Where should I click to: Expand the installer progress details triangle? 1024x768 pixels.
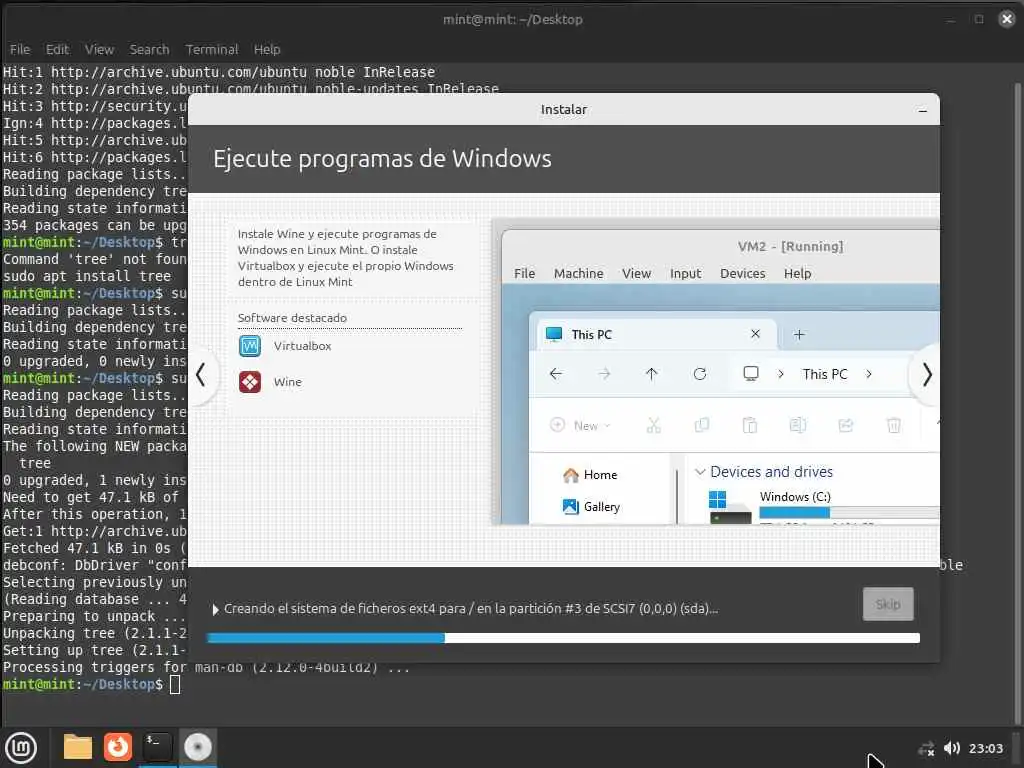click(x=216, y=609)
